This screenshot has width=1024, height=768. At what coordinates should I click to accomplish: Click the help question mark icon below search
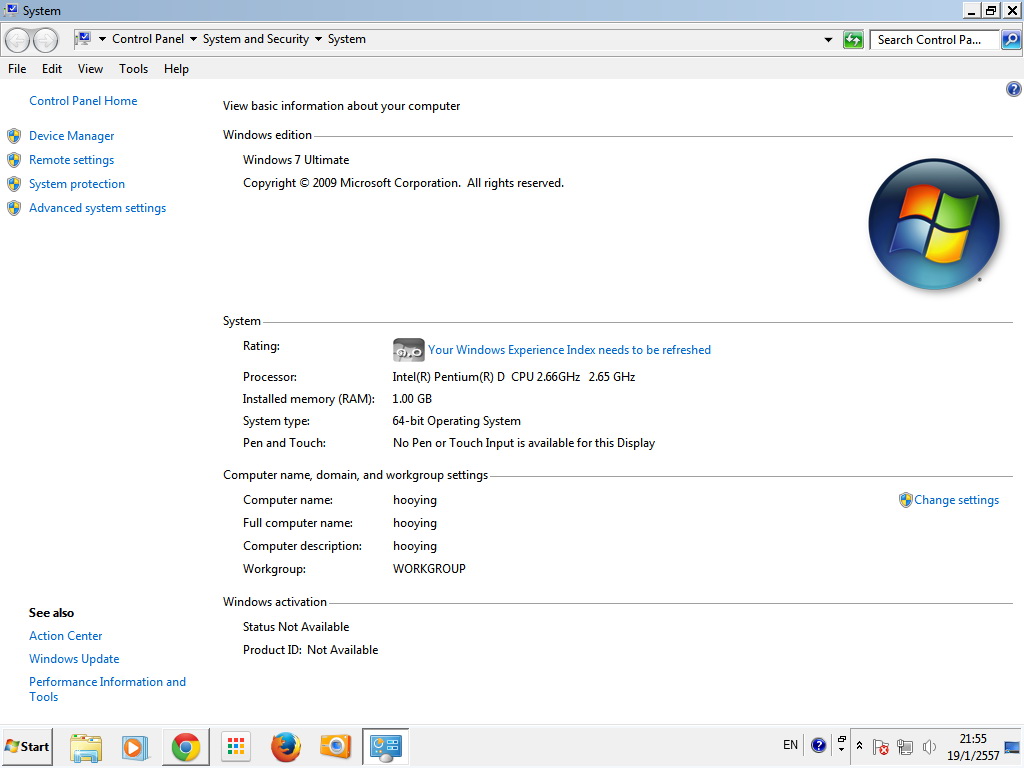[x=1014, y=89]
